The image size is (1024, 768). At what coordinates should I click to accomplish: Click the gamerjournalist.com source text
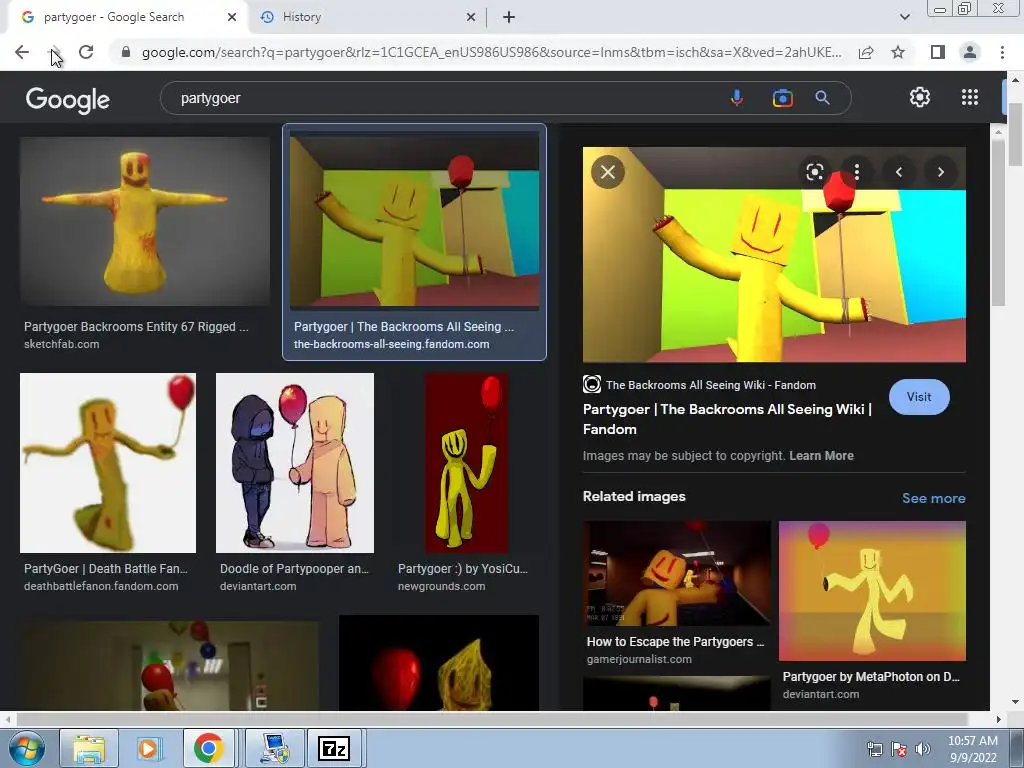tap(639, 659)
